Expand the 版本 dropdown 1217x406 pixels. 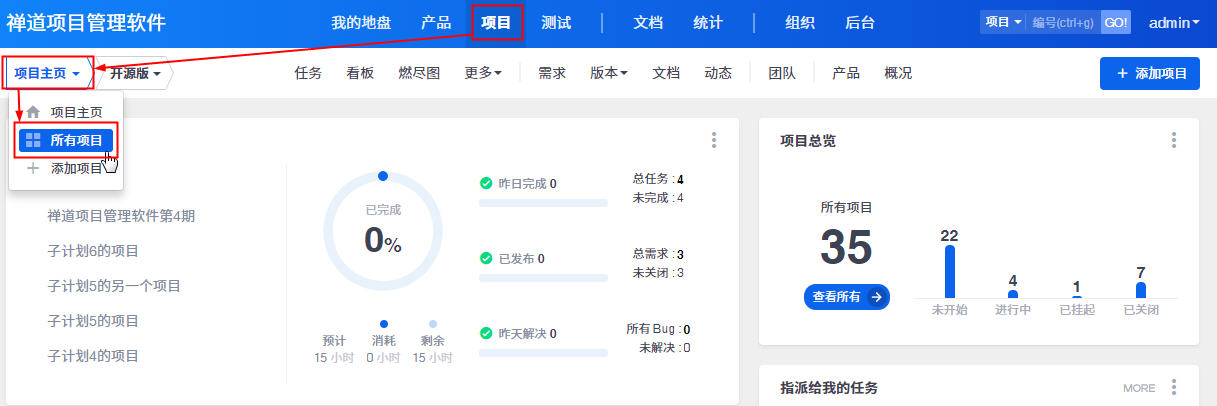[609, 73]
